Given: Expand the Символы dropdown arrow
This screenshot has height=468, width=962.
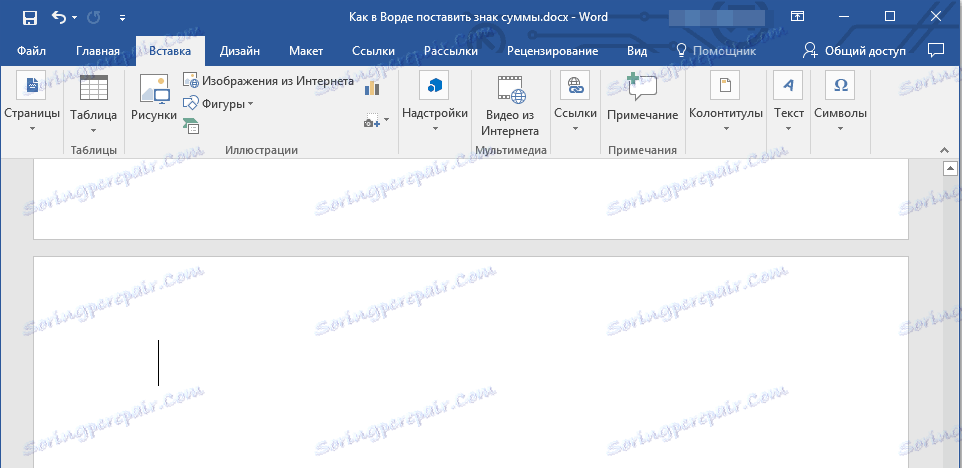Looking at the screenshot, I should pyautogui.click(x=841, y=128).
